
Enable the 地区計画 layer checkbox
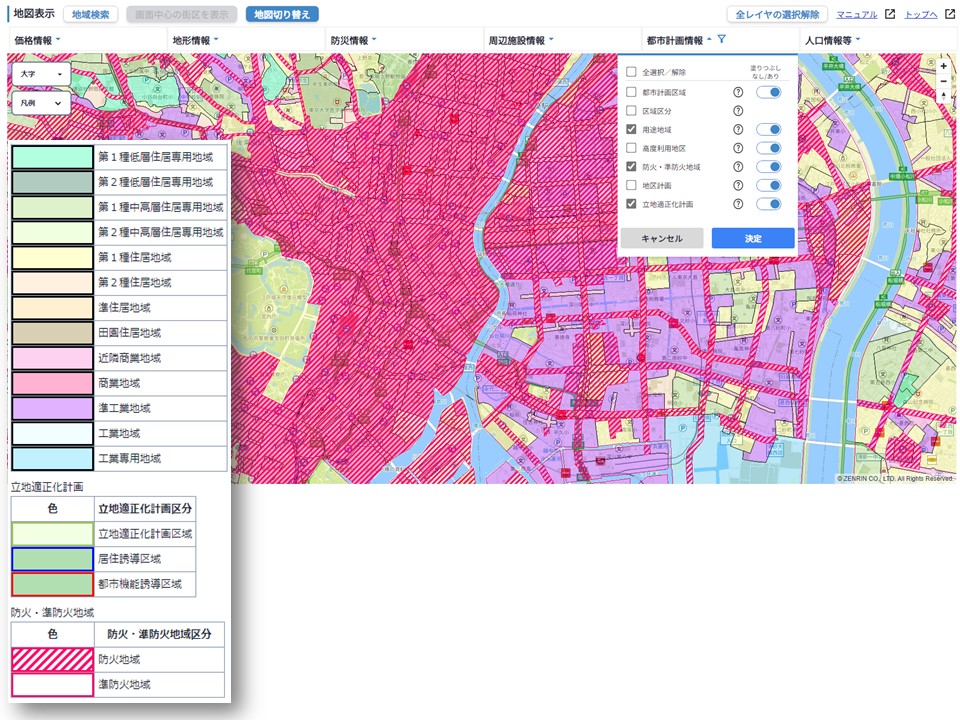point(631,185)
